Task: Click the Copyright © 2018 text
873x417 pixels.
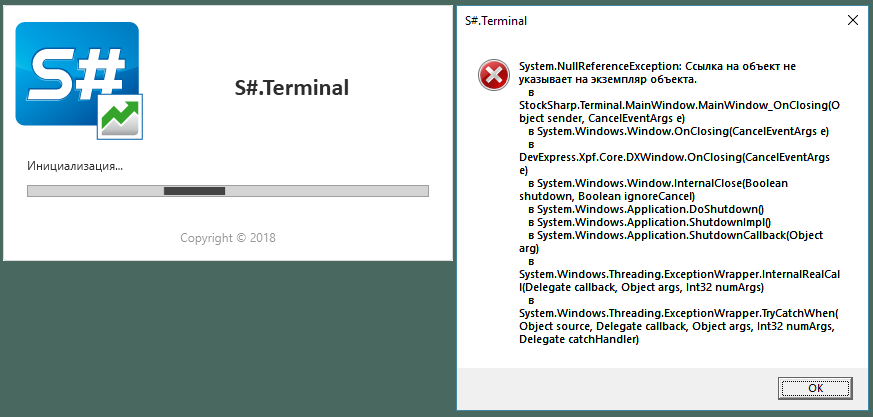Action: coord(228,238)
